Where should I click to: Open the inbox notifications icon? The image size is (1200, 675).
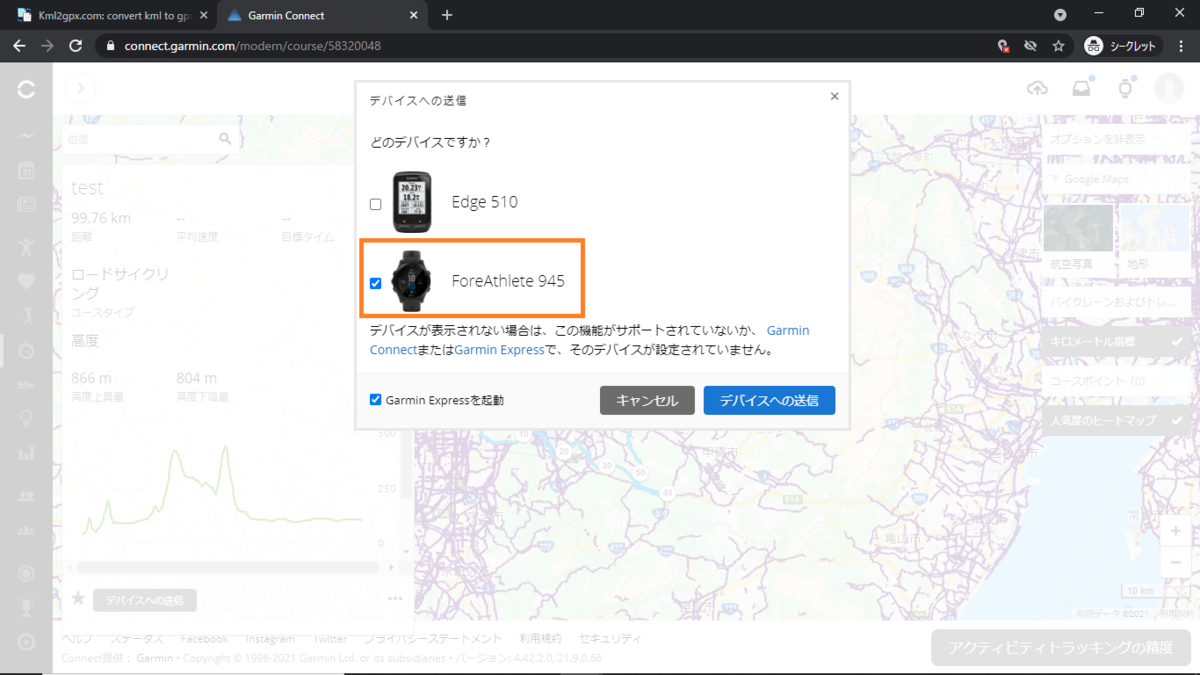coord(1081,88)
